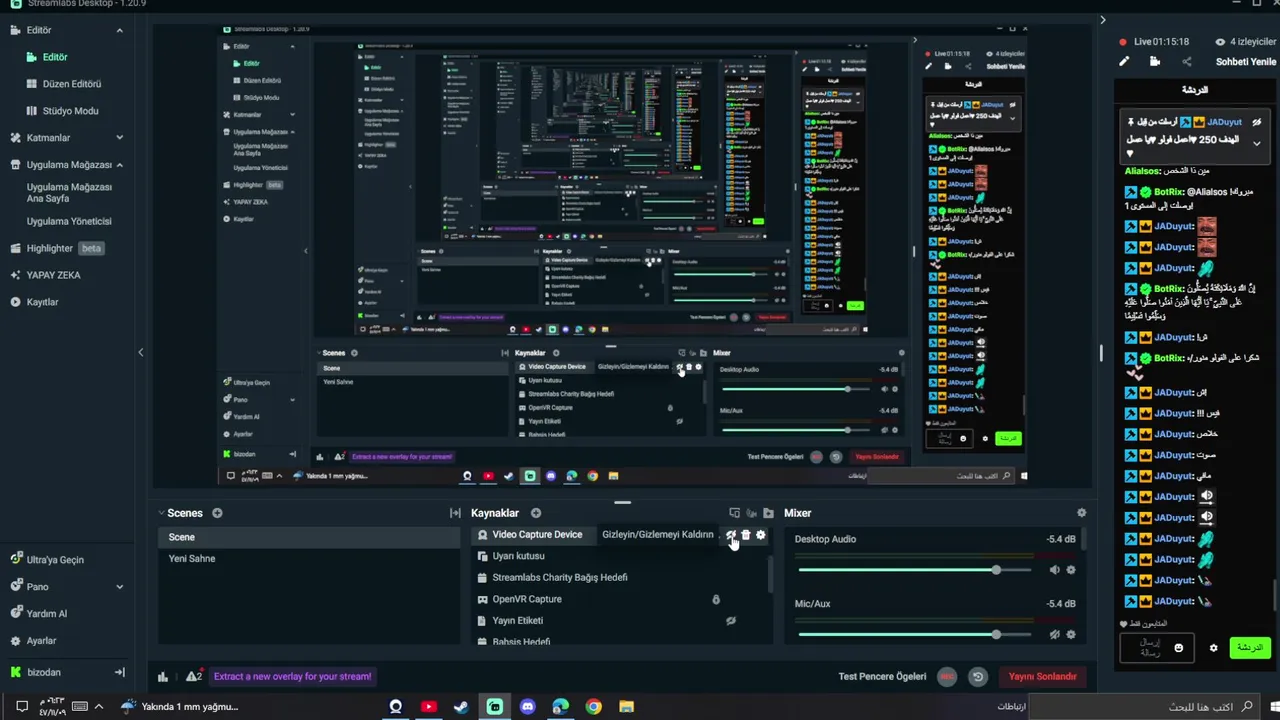Open performance stats bar chart icon

click(x=163, y=677)
